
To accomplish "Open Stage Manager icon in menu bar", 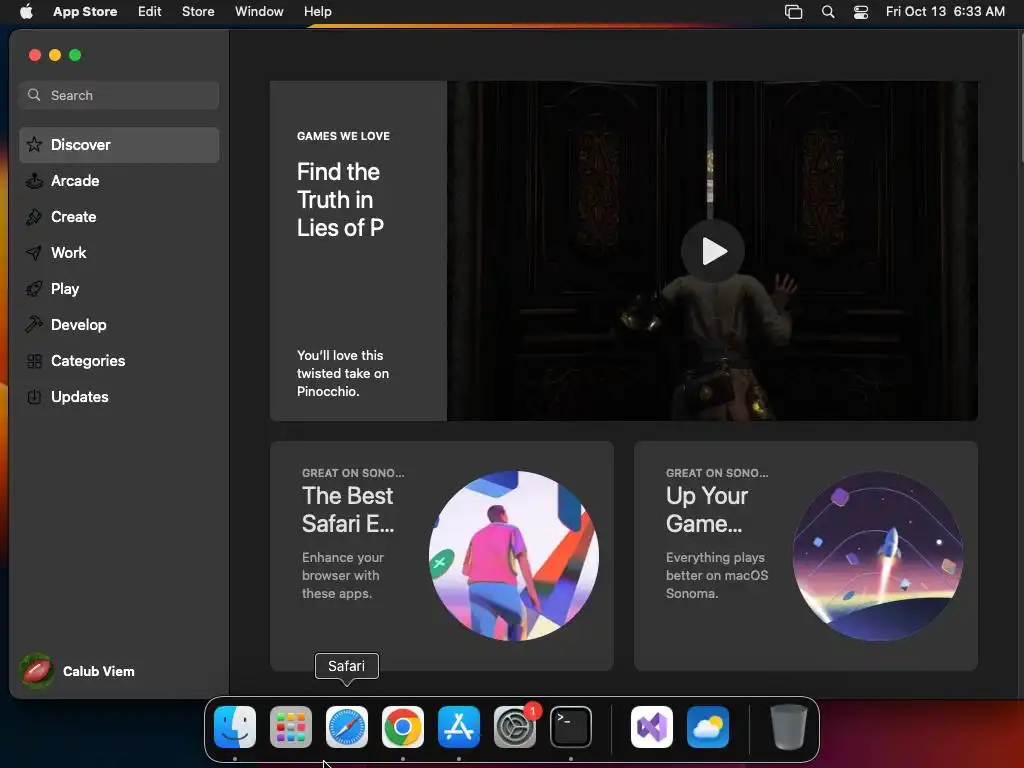I will (793, 12).
